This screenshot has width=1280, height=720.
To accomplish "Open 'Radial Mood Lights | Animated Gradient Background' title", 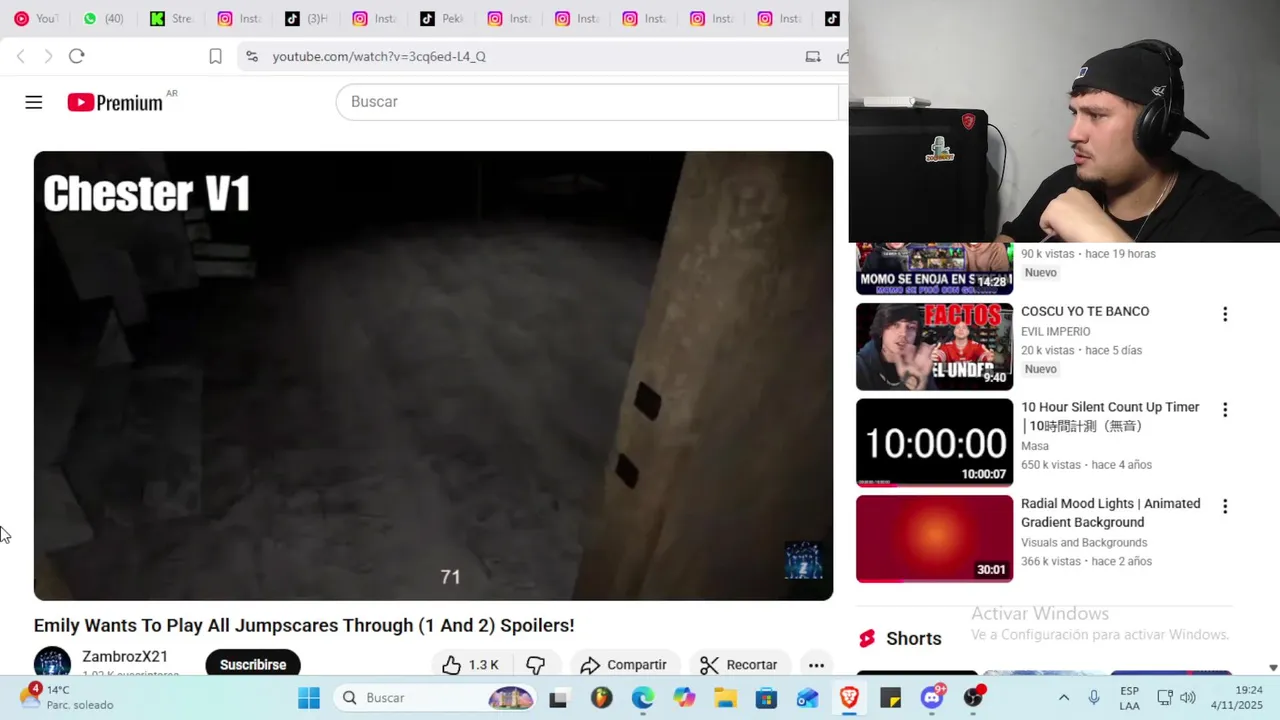I will tap(1111, 513).
